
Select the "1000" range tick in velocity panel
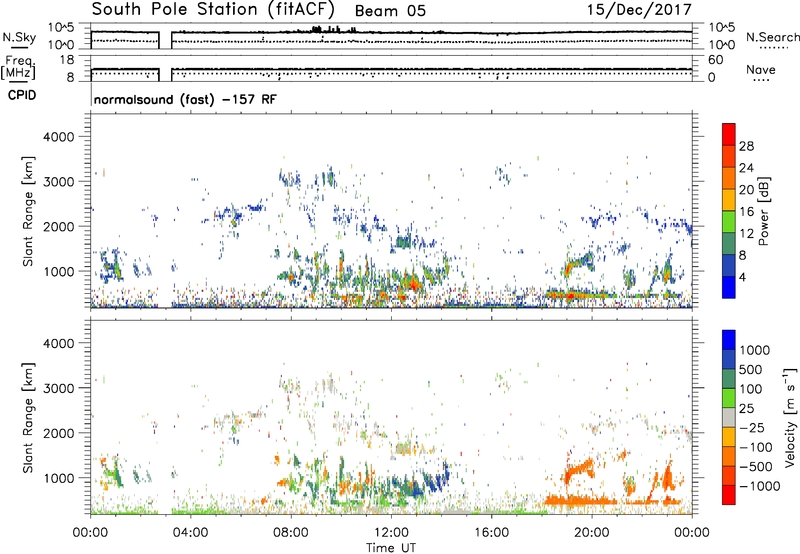59,478
